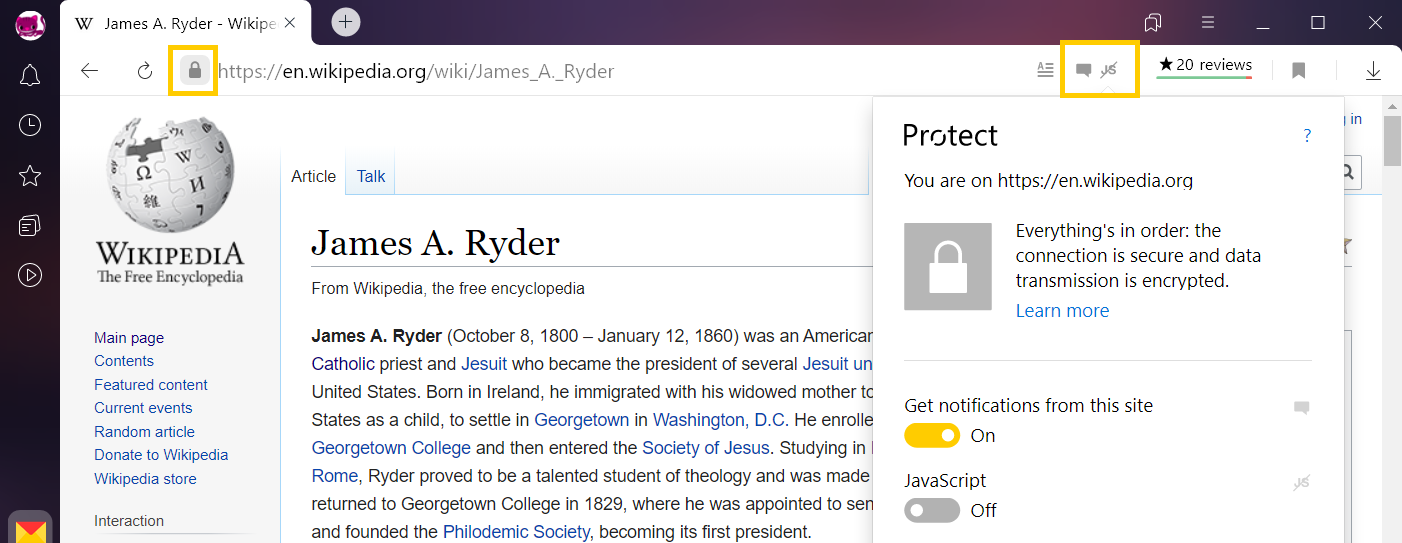
Task: Open the Yandex Mail icon in sidebar
Action: (x=30, y=529)
